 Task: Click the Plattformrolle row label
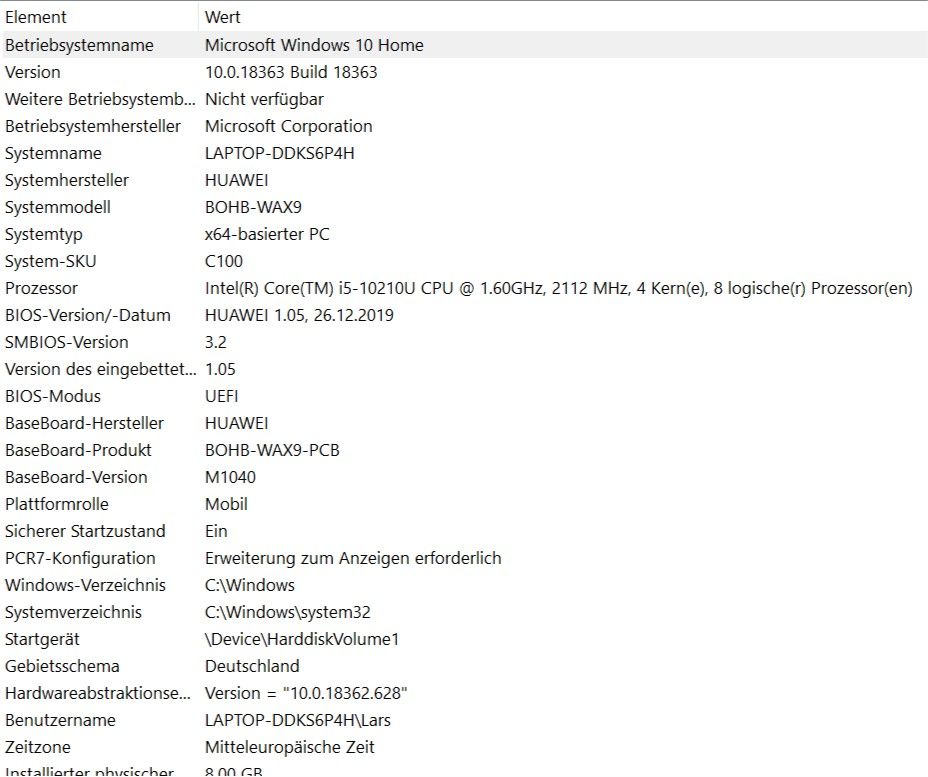[x=57, y=505]
